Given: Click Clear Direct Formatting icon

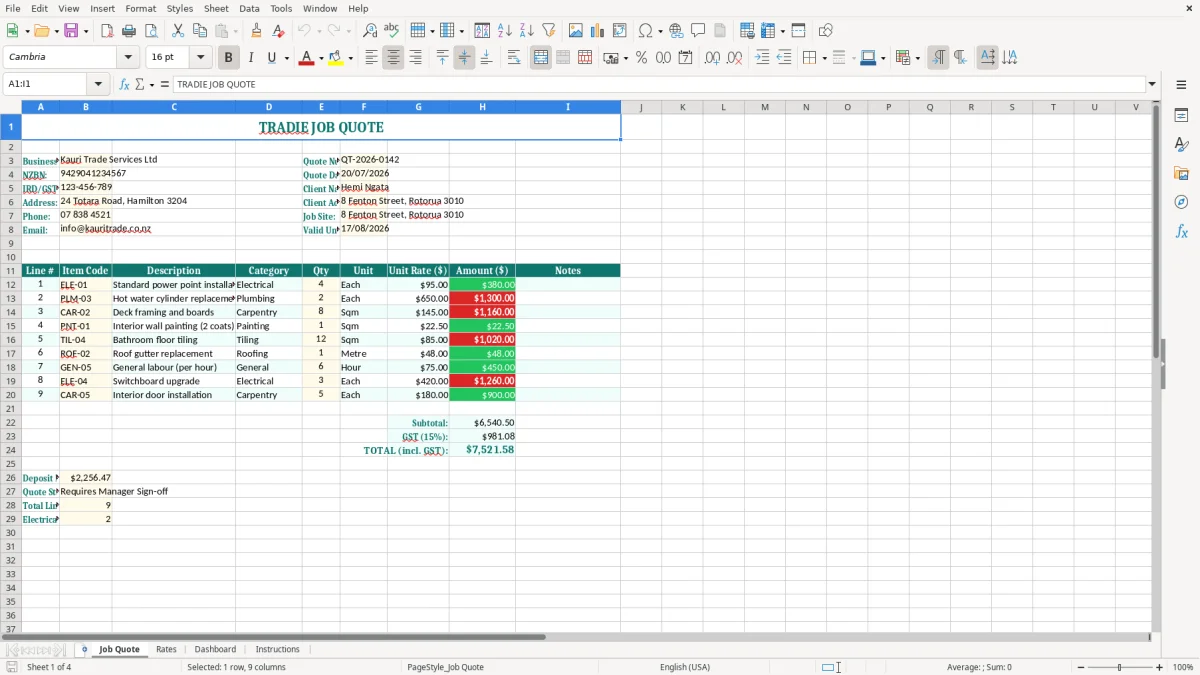Looking at the screenshot, I should 279,31.
